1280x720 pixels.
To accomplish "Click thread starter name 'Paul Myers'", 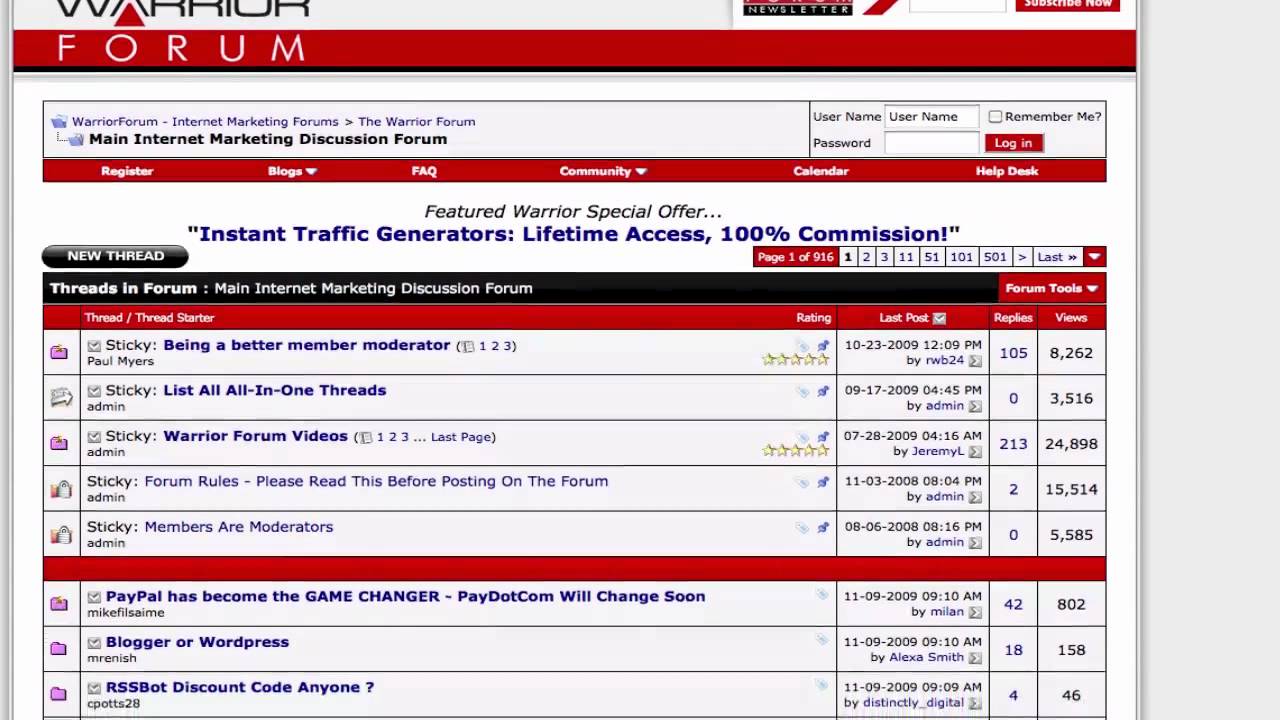I will click(120, 361).
